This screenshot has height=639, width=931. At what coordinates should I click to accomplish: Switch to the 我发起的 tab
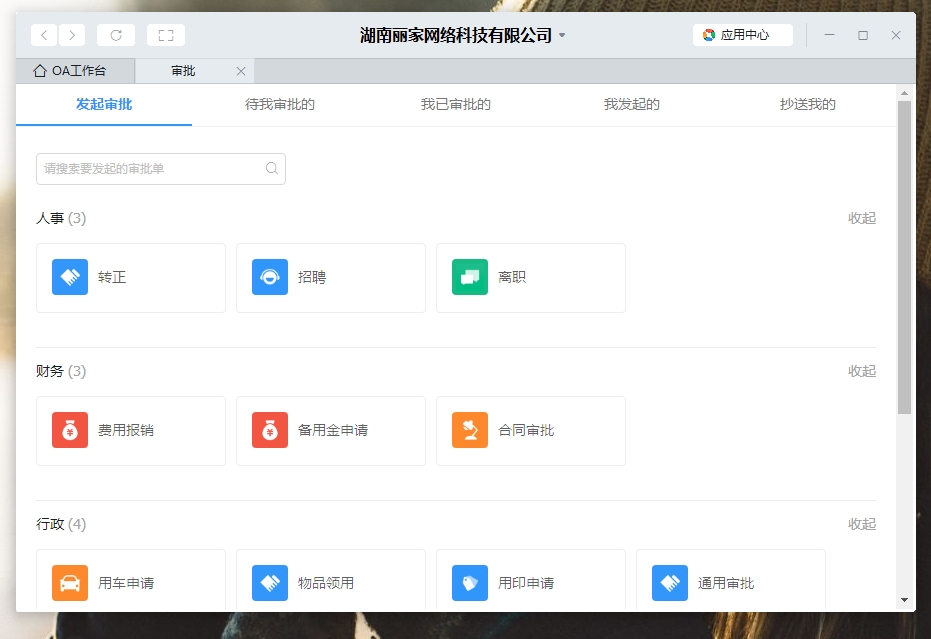631,104
